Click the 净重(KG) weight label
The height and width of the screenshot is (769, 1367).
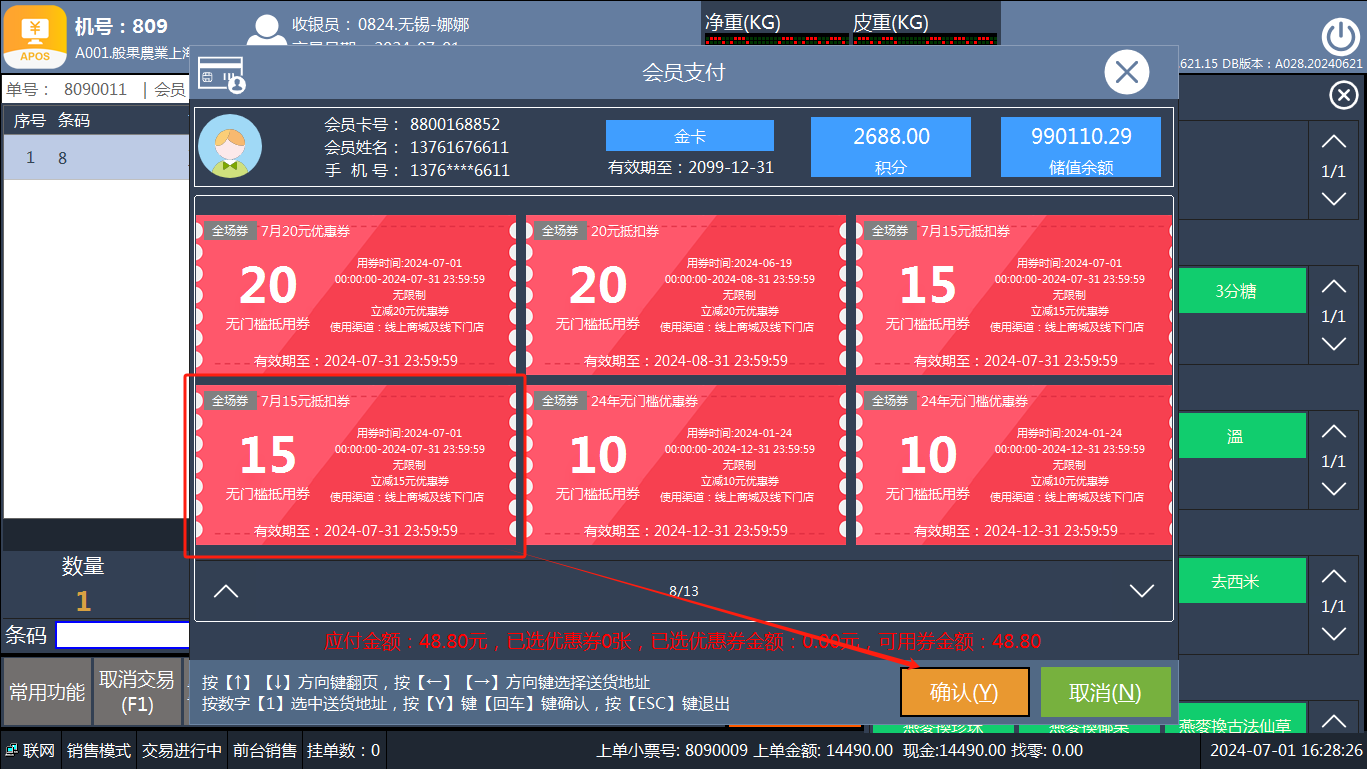tap(742, 22)
